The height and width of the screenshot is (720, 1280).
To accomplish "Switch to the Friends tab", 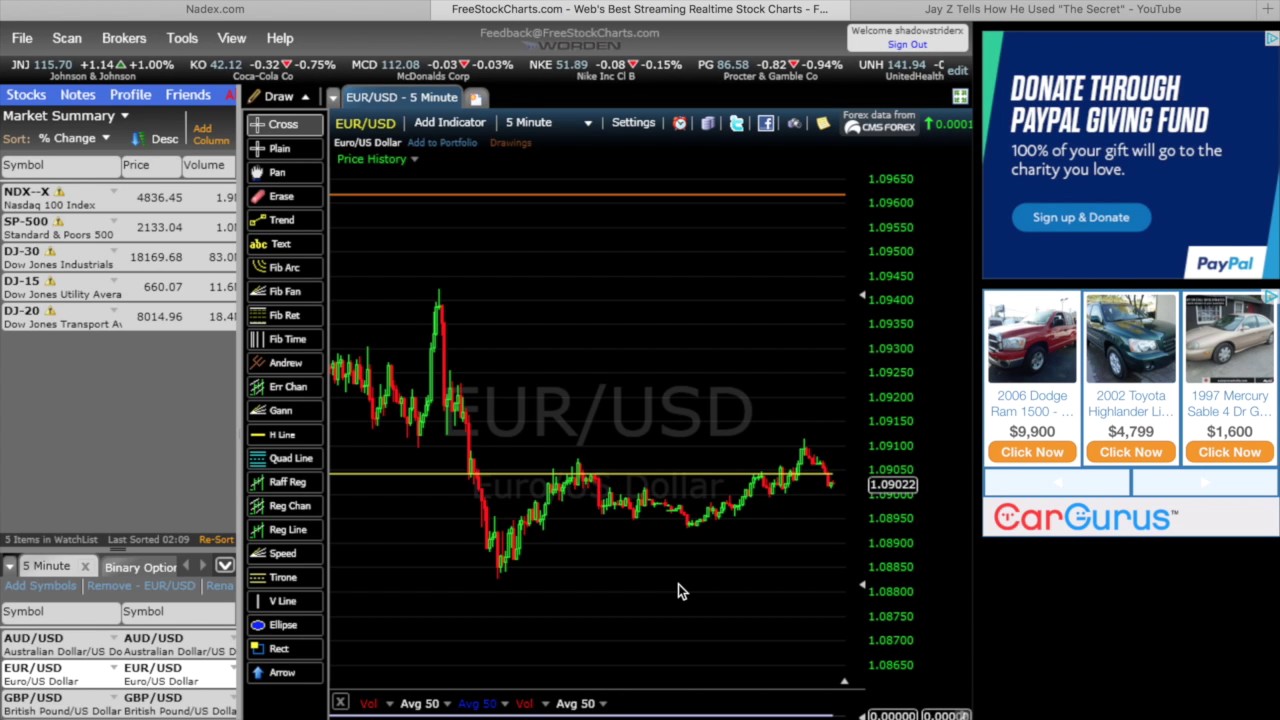I will (x=188, y=95).
